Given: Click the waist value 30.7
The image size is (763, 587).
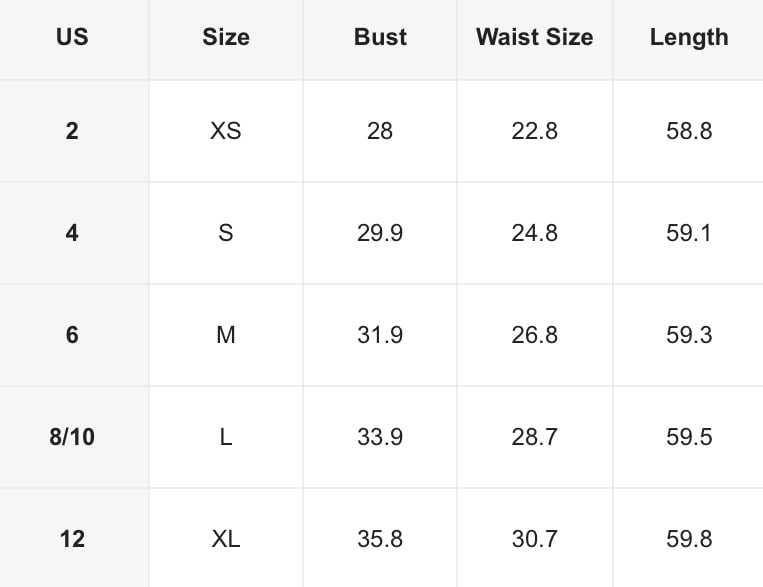Looking at the screenshot, I should click(534, 538).
